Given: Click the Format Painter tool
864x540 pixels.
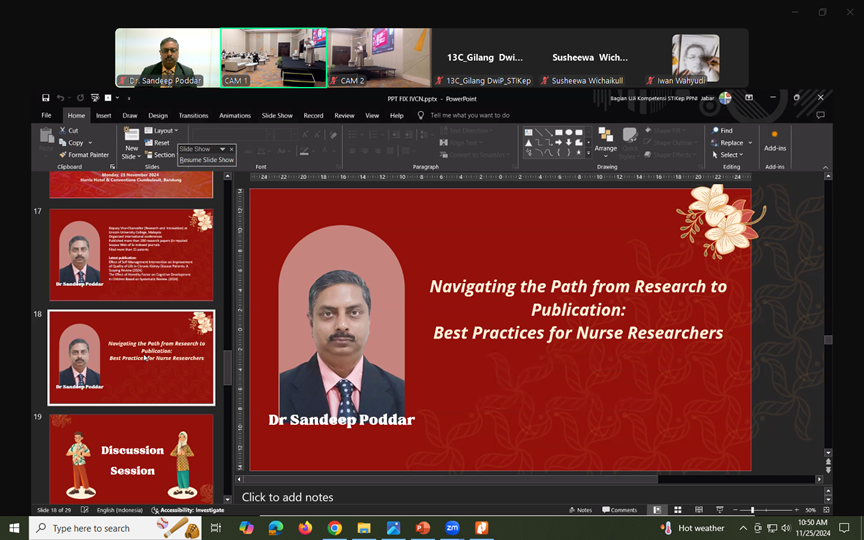Looking at the screenshot, I should pos(84,155).
